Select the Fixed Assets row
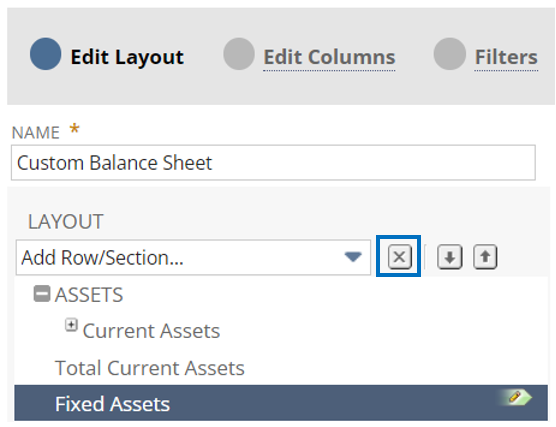Screen dimensions: 556x427 [281, 403]
